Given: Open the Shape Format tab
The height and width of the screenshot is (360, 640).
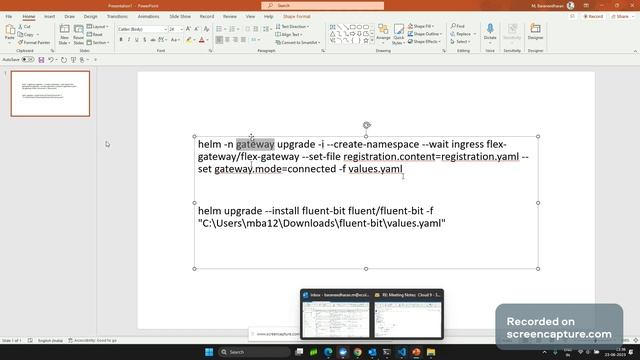Looking at the screenshot, I should coord(297,16).
